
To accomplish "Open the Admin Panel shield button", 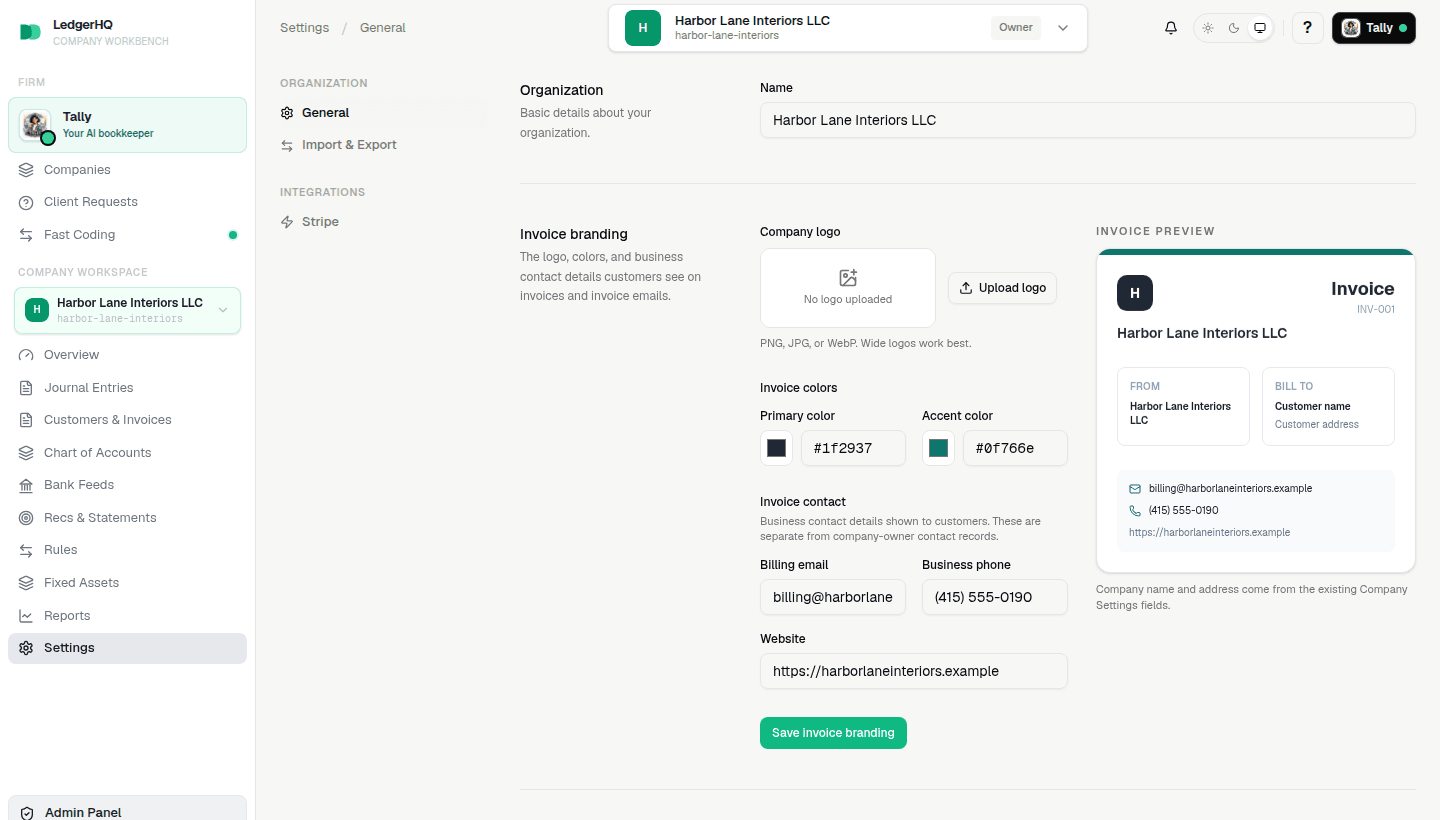I will coord(127,808).
